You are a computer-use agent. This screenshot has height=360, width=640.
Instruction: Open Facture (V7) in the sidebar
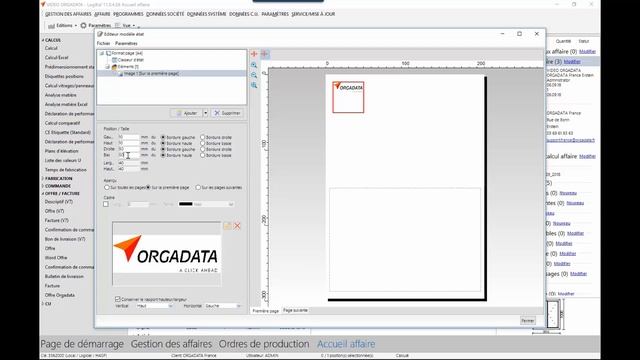tap(57, 220)
